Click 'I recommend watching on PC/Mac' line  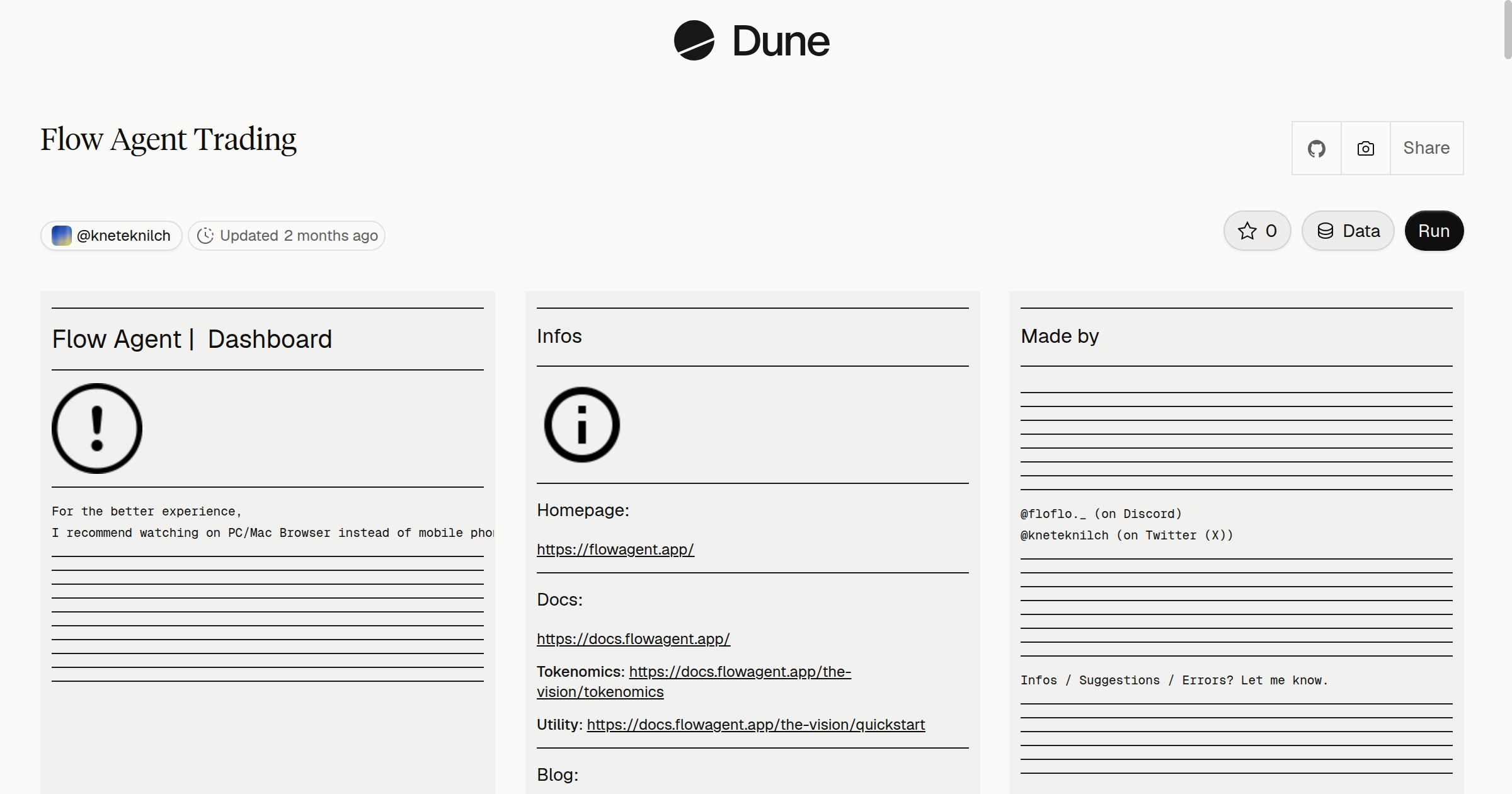click(x=273, y=532)
